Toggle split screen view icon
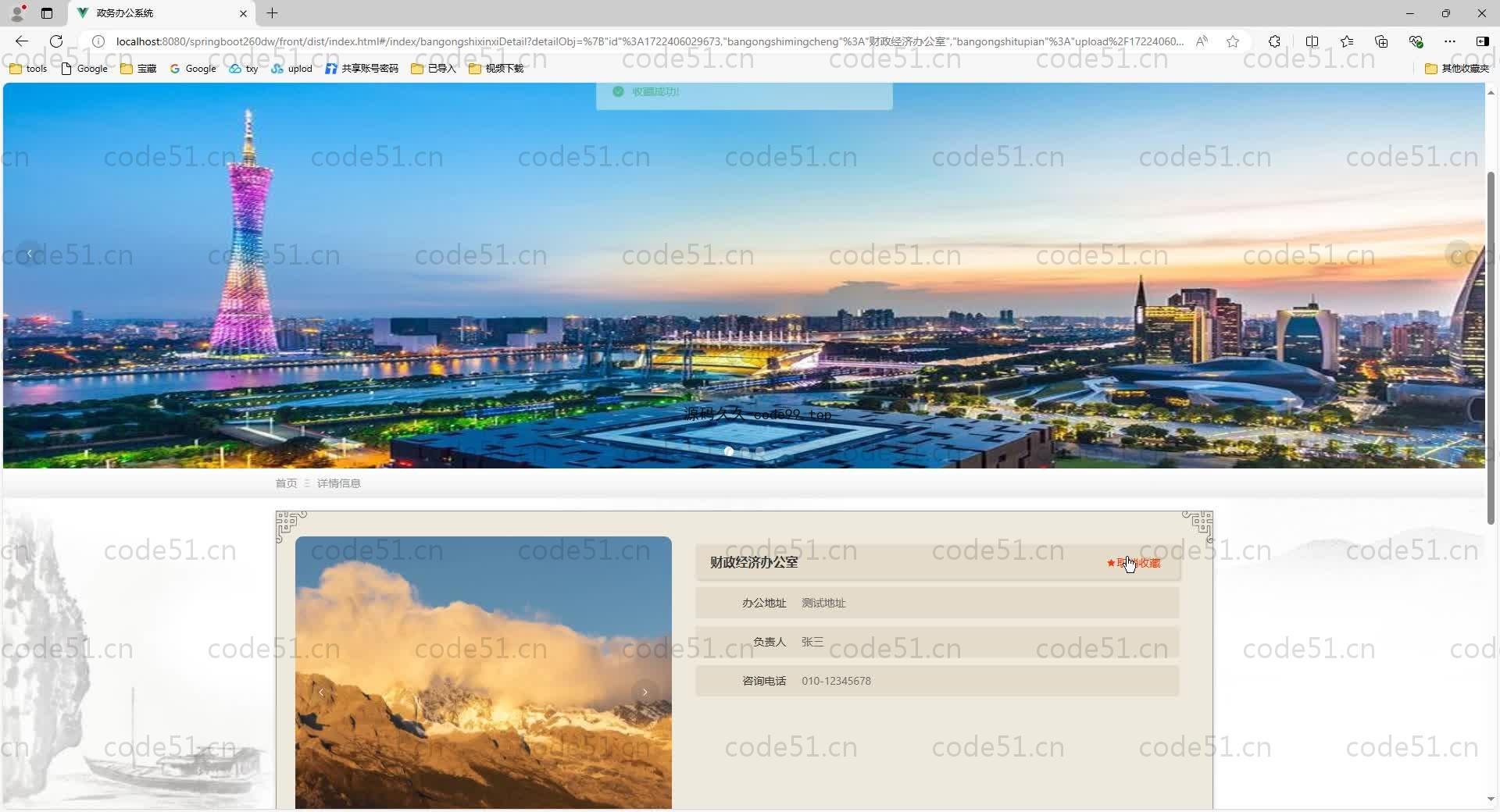 pyautogui.click(x=1312, y=41)
